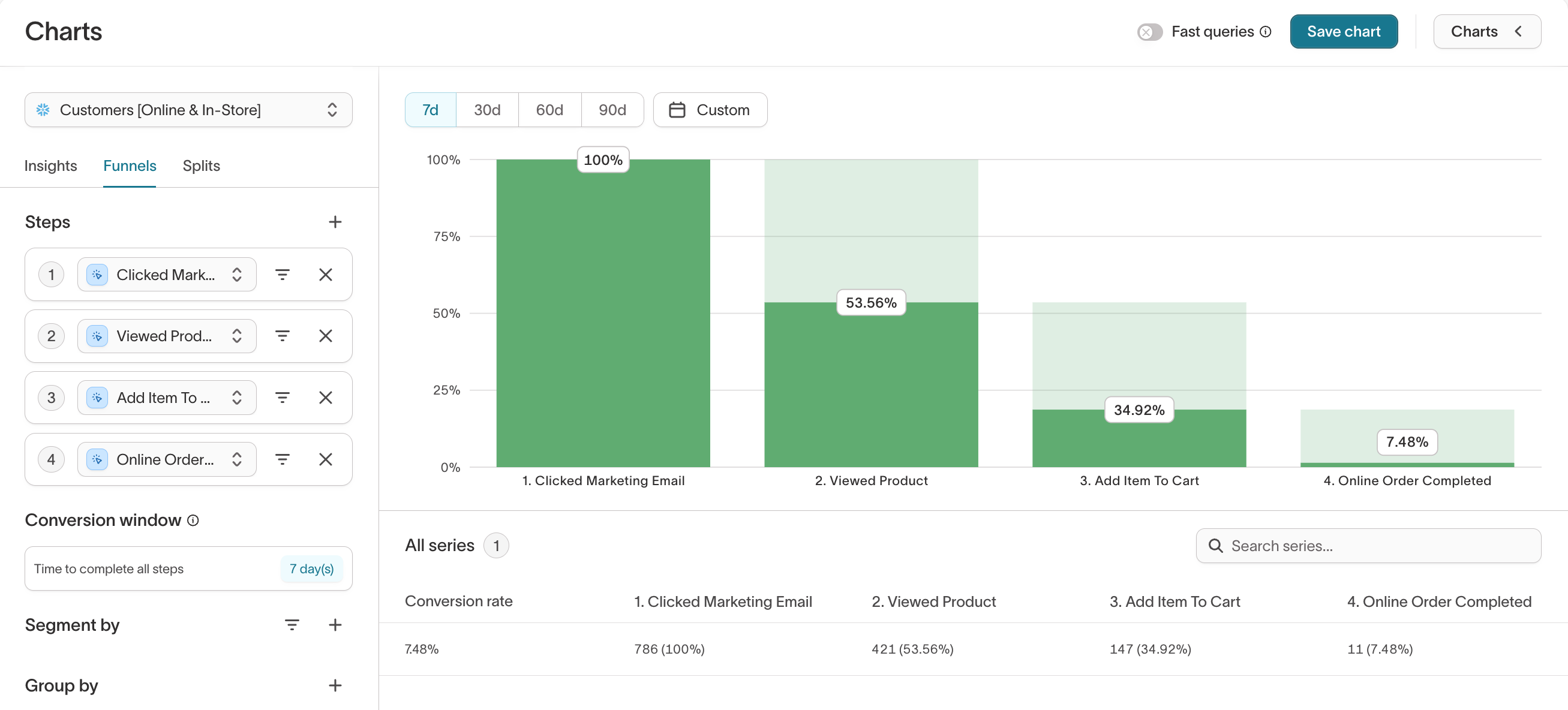This screenshot has width=1568, height=710.
Task: Open filter for Add Item To Cart step
Action: (x=282, y=398)
